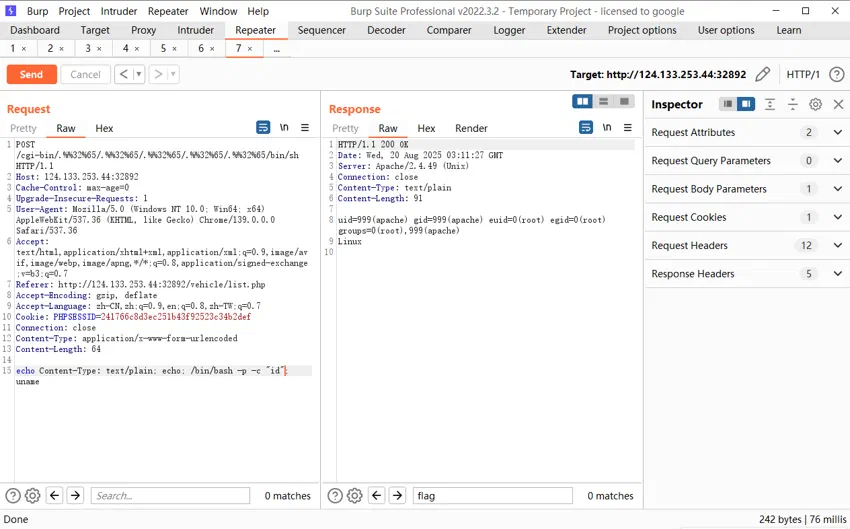Select side-by-side request/response layout

[x=582, y=101]
